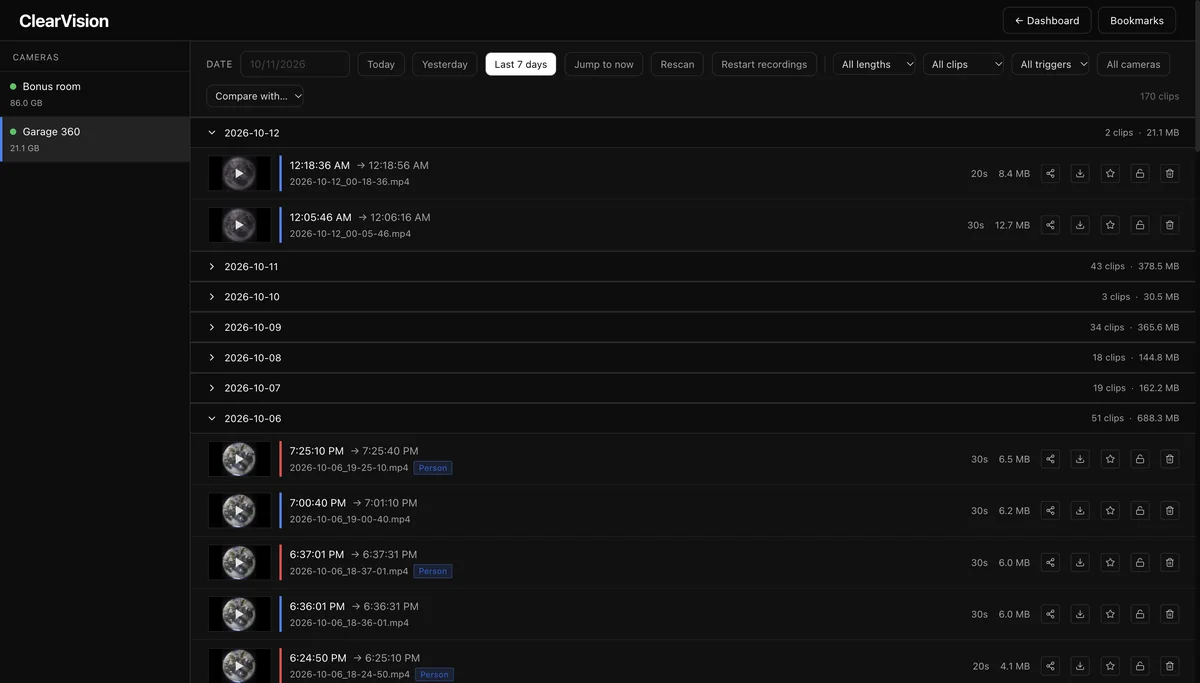Open the All triggers dropdown
Image resolution: width=1200 pixels, height=683 pixels.
click(1050, 64)
